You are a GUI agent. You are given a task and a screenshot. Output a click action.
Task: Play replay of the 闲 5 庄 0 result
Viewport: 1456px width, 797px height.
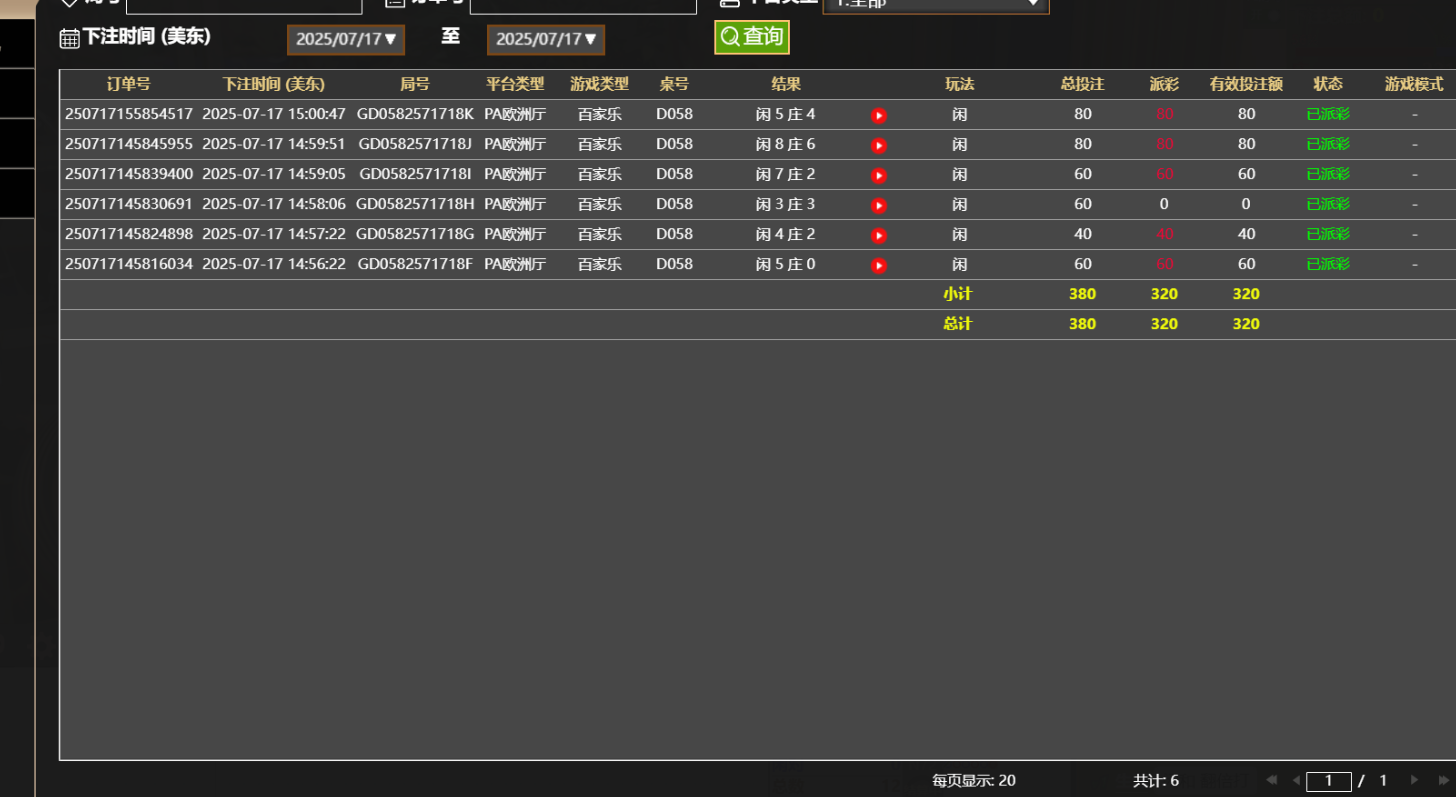[879, 264]
